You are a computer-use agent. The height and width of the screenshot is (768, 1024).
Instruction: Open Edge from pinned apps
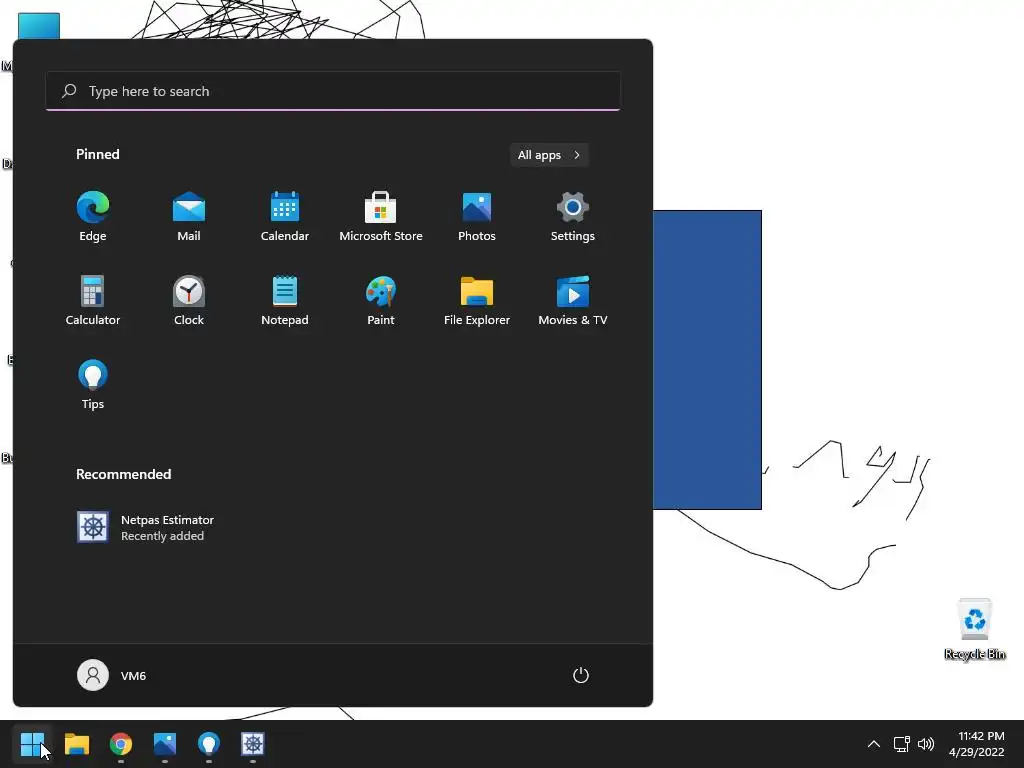click(93, 217)
